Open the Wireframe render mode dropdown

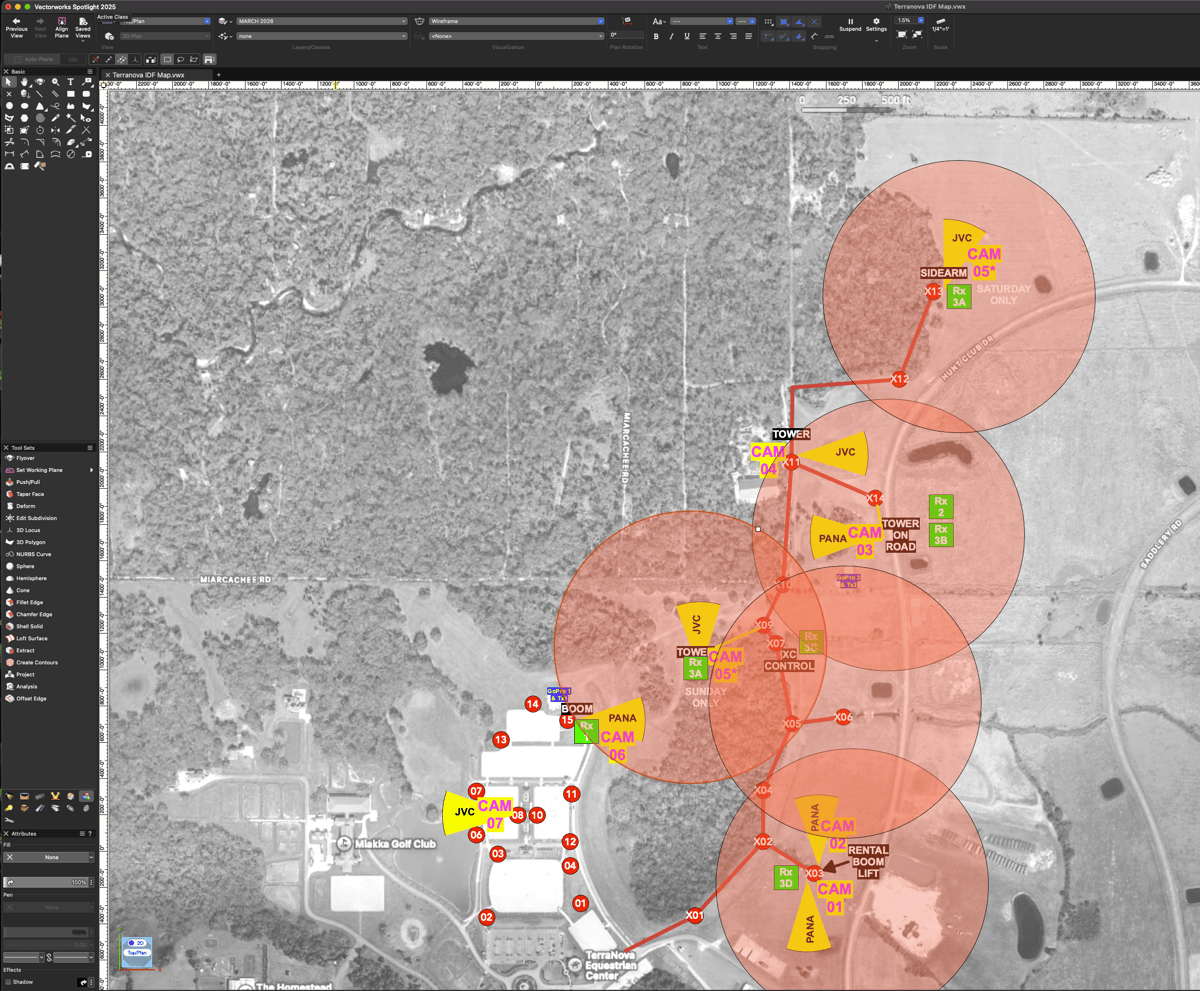coord(516,21)
